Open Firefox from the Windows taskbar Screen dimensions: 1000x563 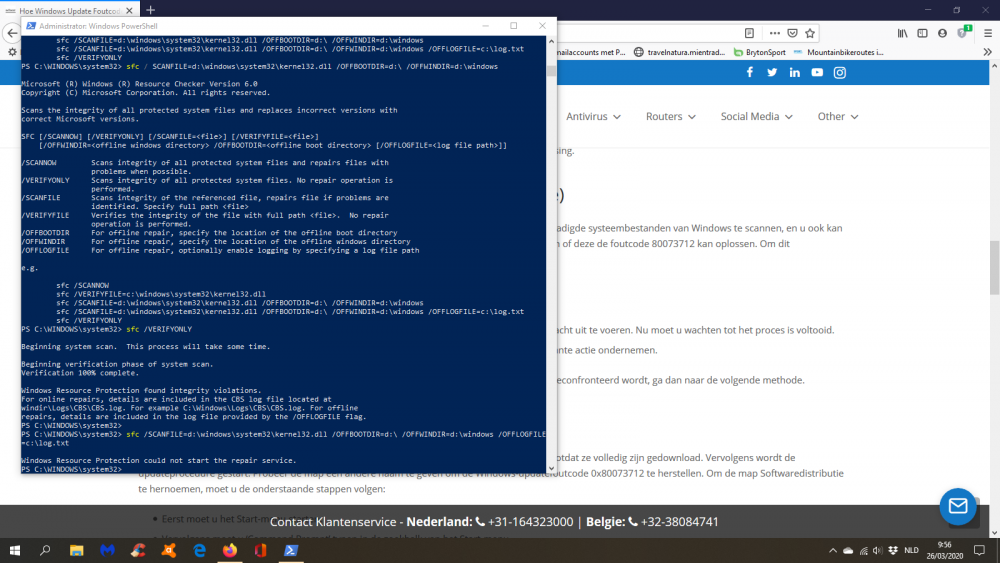(x=230, y=550)
